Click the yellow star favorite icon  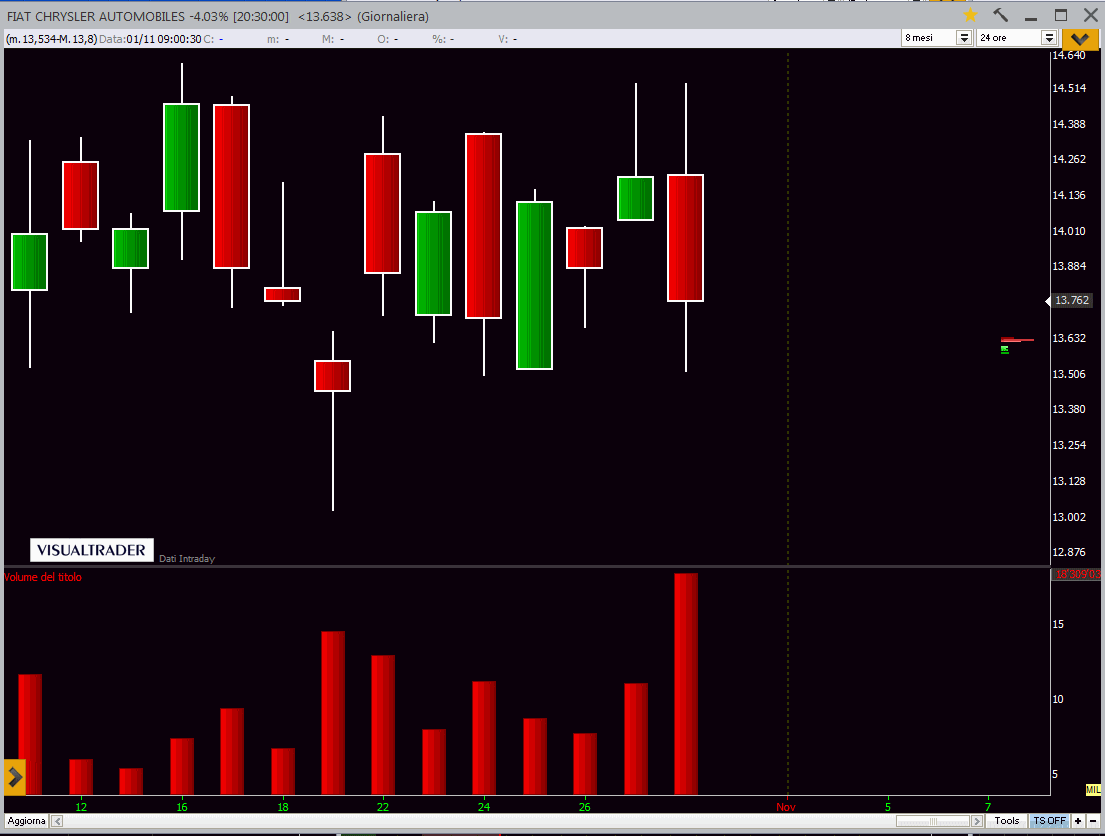(970, 16)
